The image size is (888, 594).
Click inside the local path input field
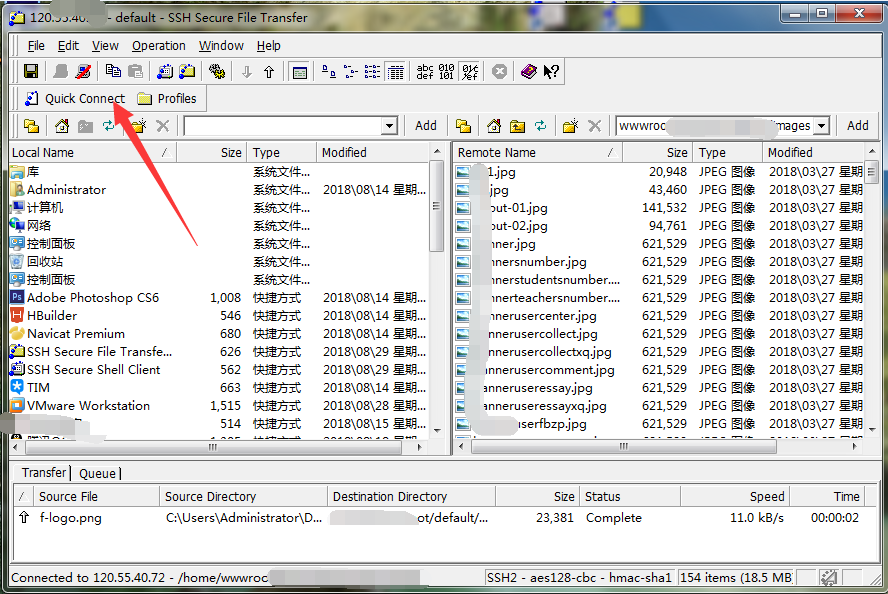click(x=283, y=126)
